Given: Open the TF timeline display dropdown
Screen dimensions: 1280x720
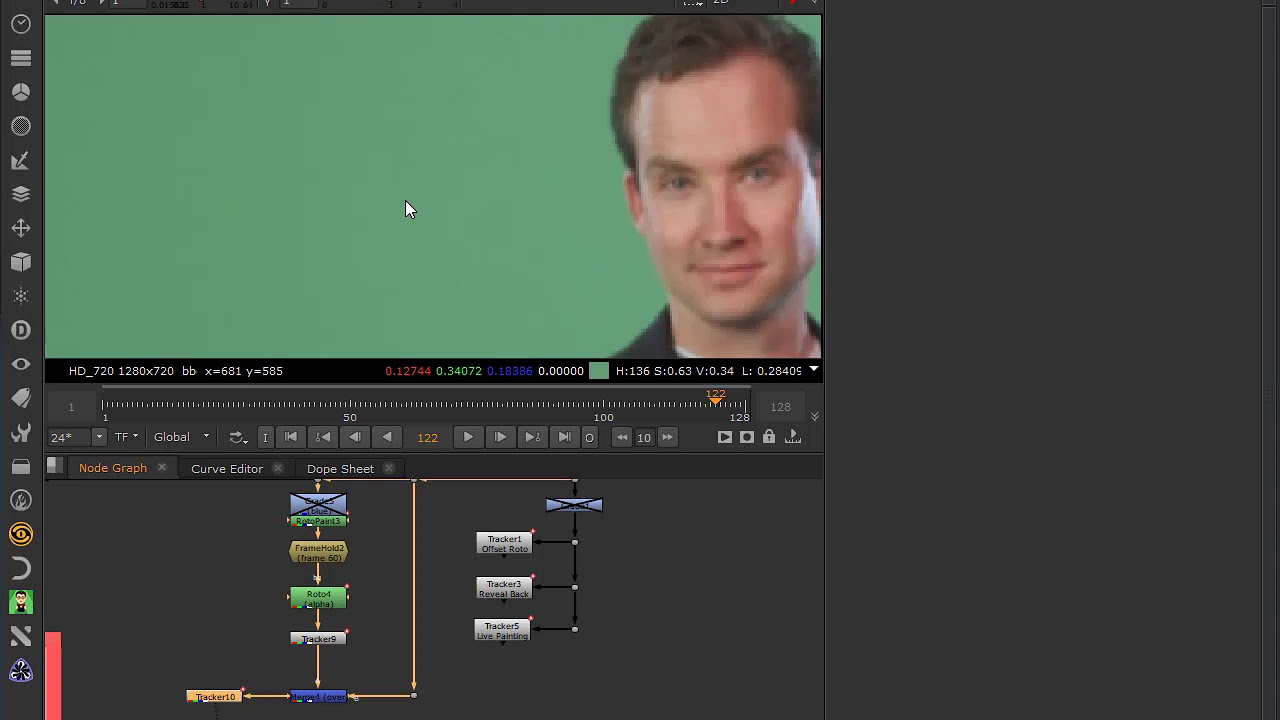Looking at the screenshot, I should click(126, 437).
